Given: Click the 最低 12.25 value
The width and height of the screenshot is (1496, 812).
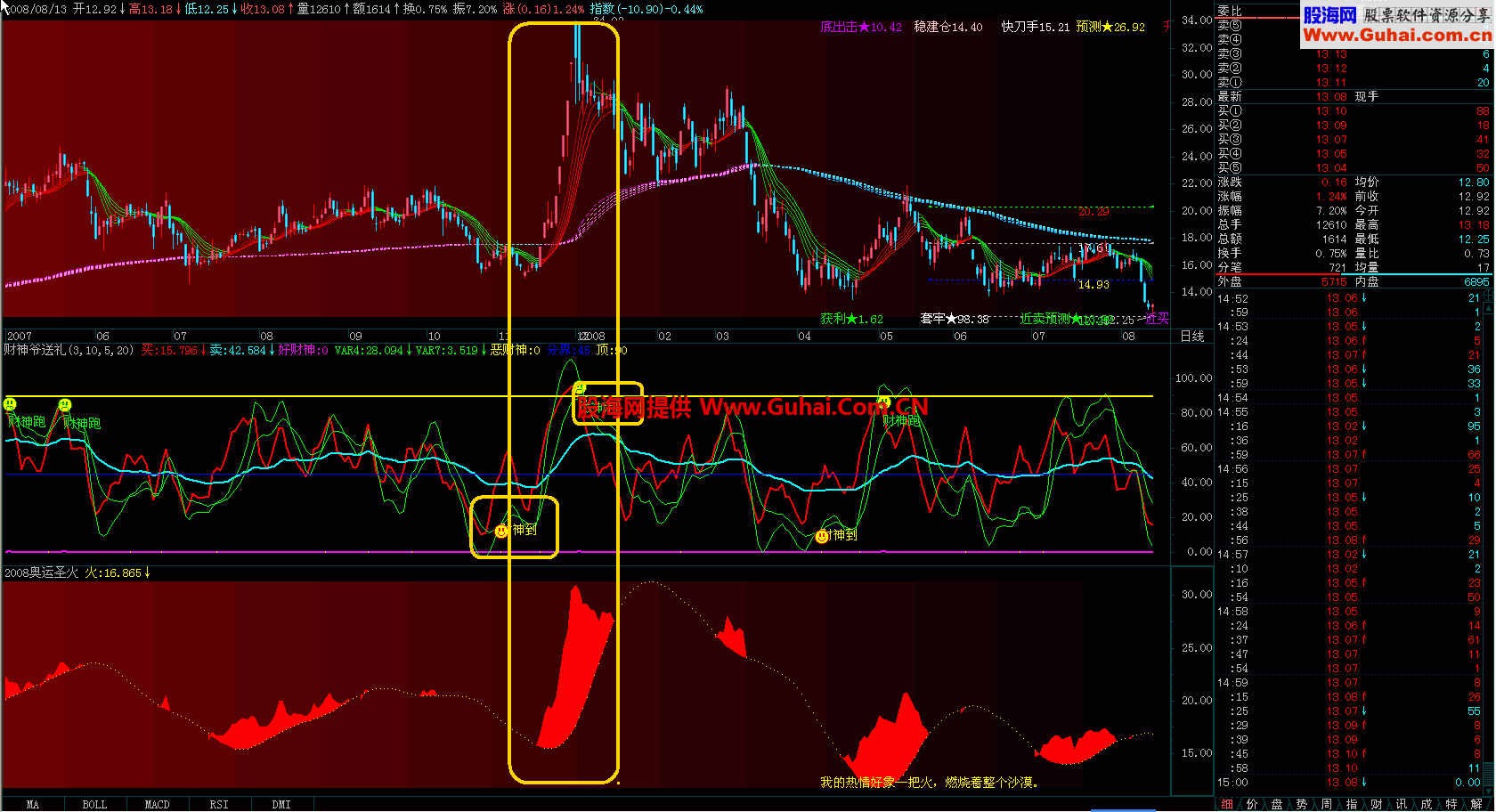Looking at the screenshot, I should tap(1474, 240).
